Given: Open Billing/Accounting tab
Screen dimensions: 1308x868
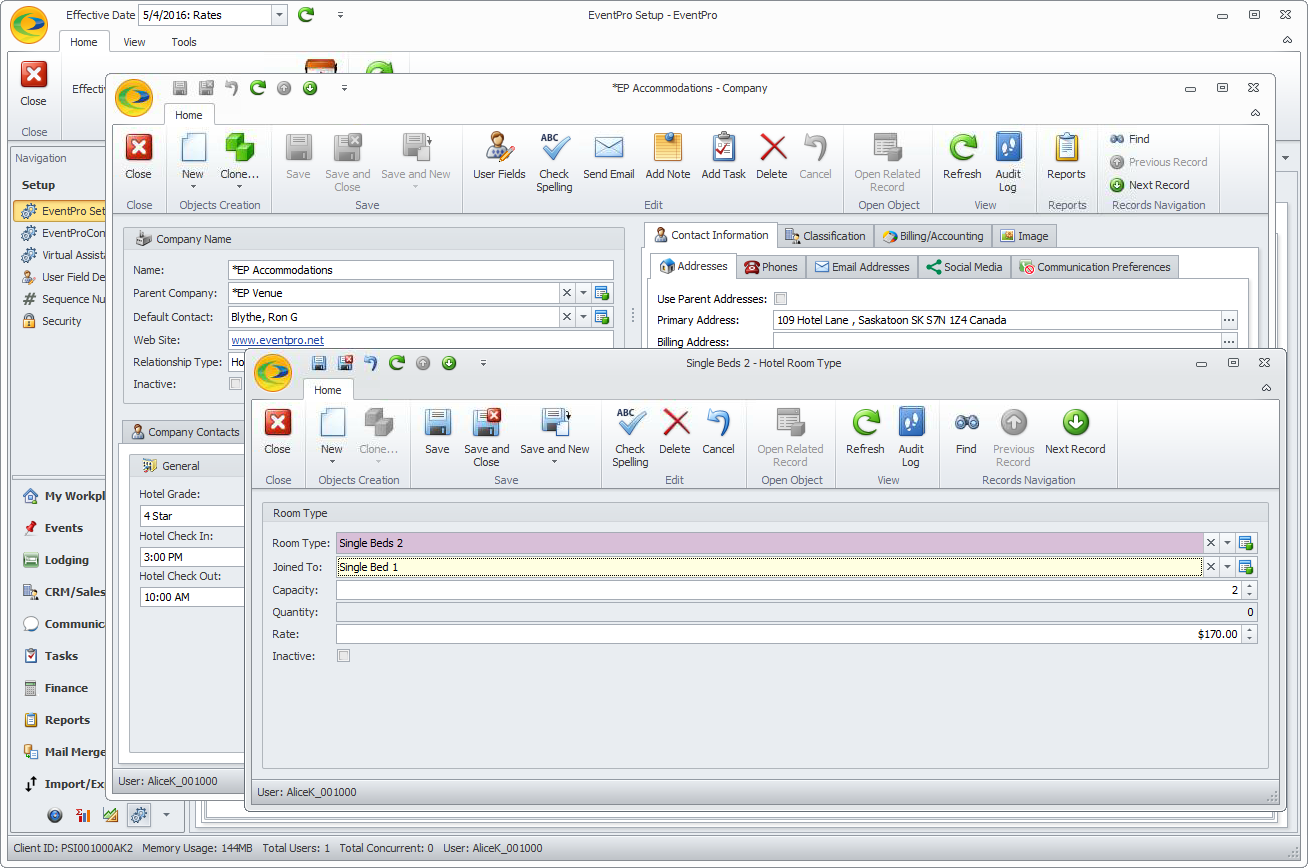Looking at the screenshot, I should point(934,236).
